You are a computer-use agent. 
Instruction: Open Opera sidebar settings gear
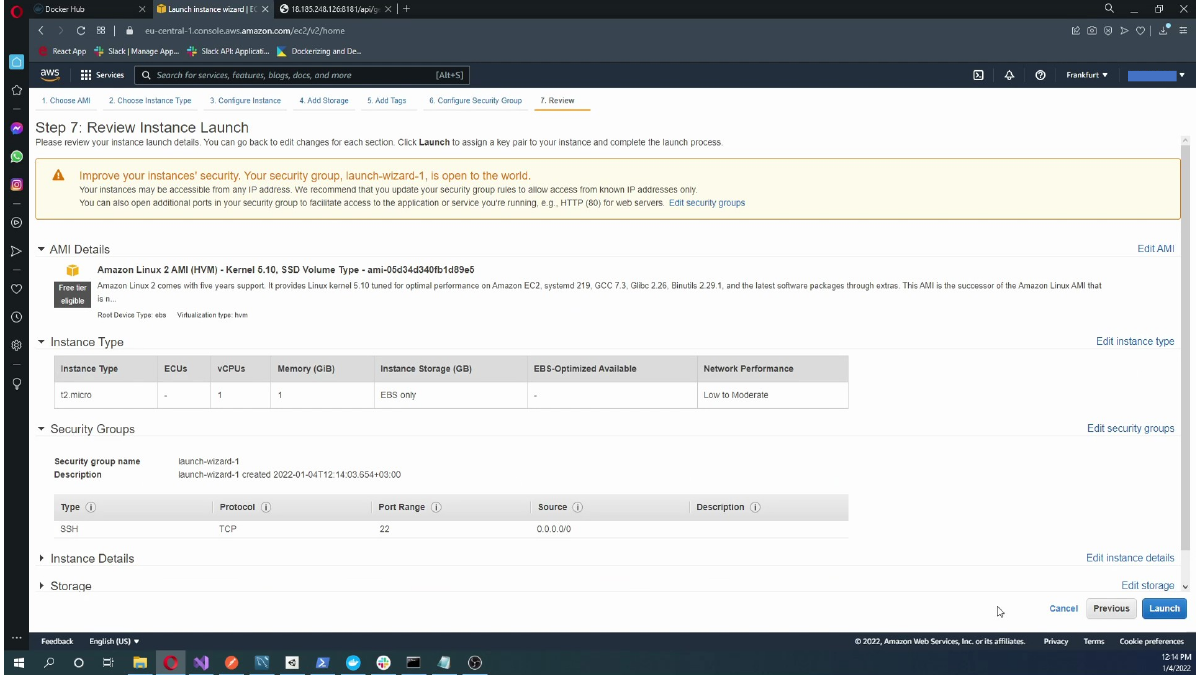click(16, 345)
